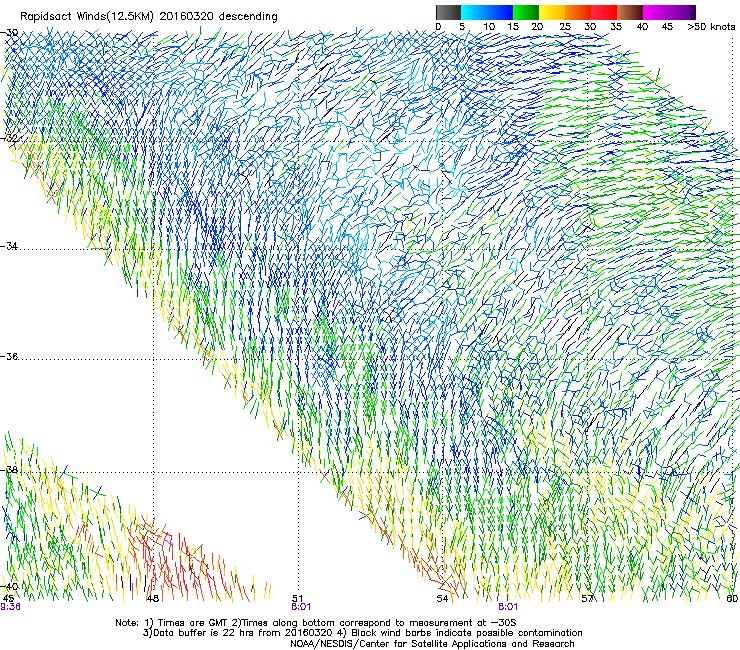Click the '10' legend scale label
This screenshot has width=740, height=650.
489,27
